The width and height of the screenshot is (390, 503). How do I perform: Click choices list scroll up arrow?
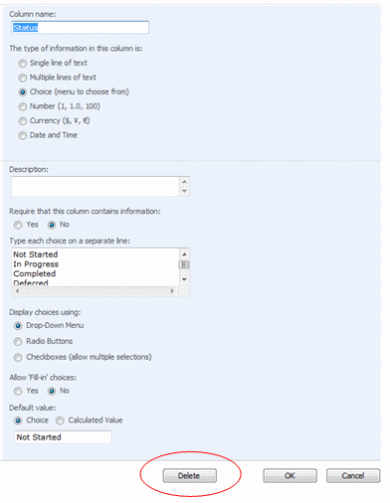coord(184,254)
